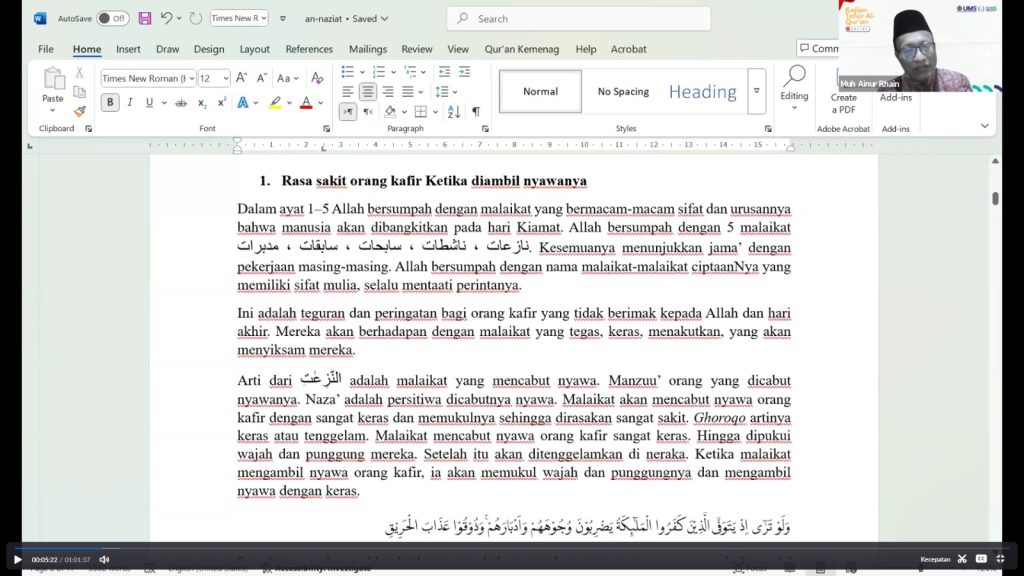Redo the last undone action
Viewport: 1024px width, 576px height.
tap(195, 18)
